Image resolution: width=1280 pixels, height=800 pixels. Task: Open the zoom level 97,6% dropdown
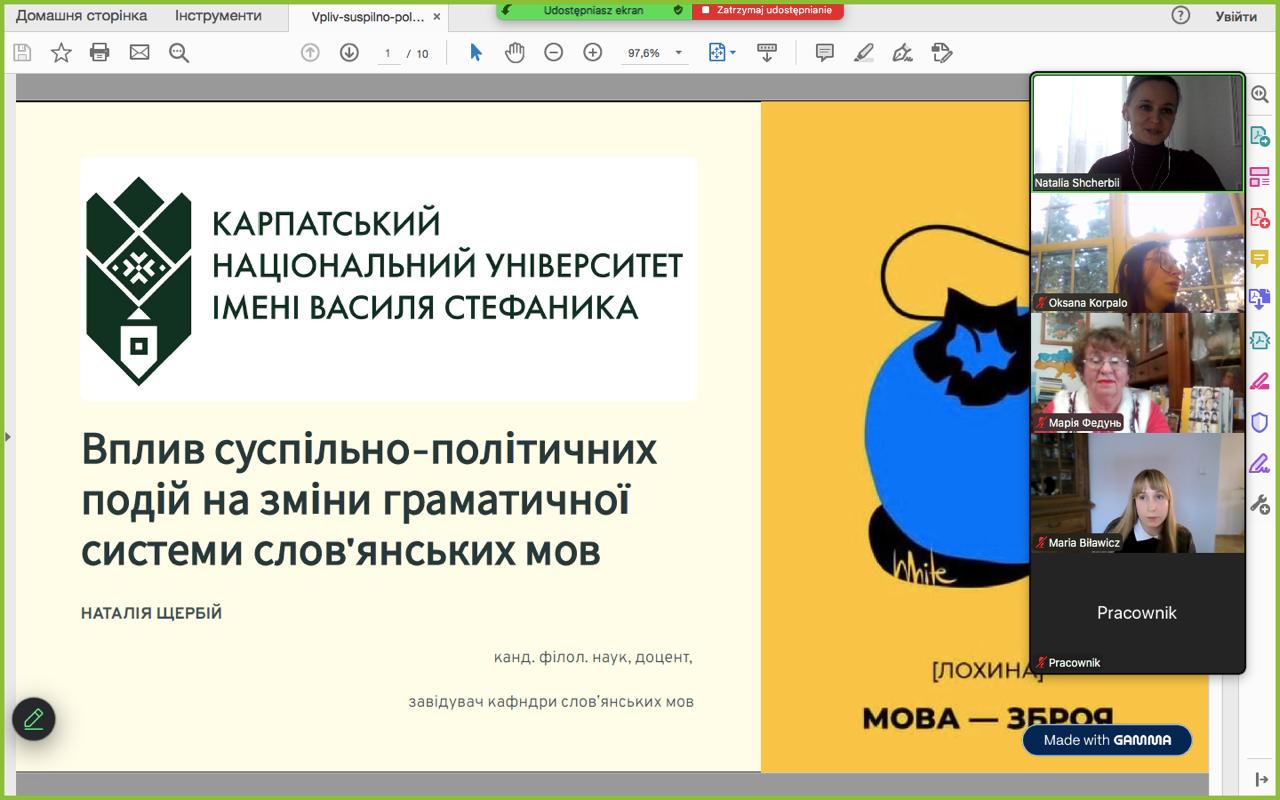679,53
